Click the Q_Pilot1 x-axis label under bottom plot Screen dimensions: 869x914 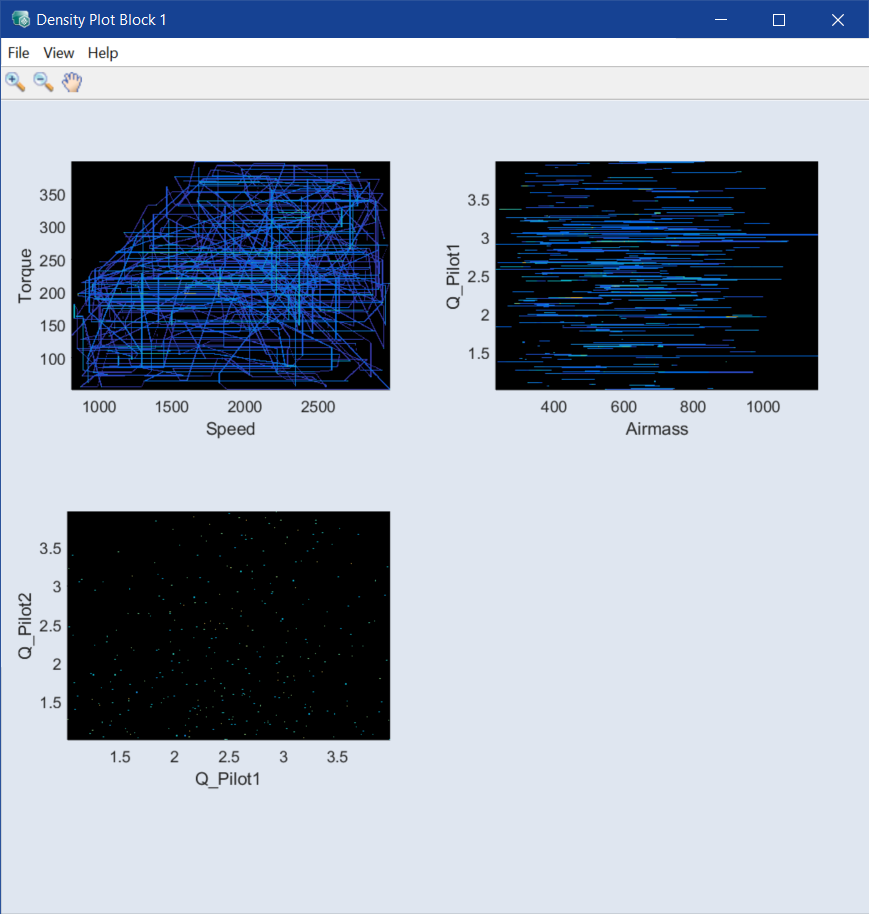point(228,779)
